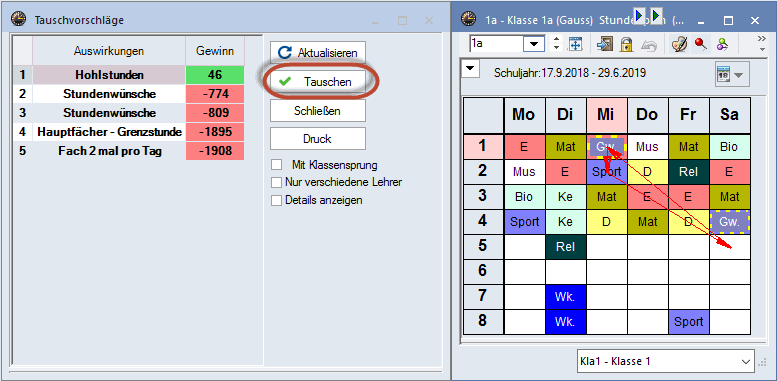777x381 pixels.
Task: Click the Aktualisieren refresh button
Action: click(318, 53)
